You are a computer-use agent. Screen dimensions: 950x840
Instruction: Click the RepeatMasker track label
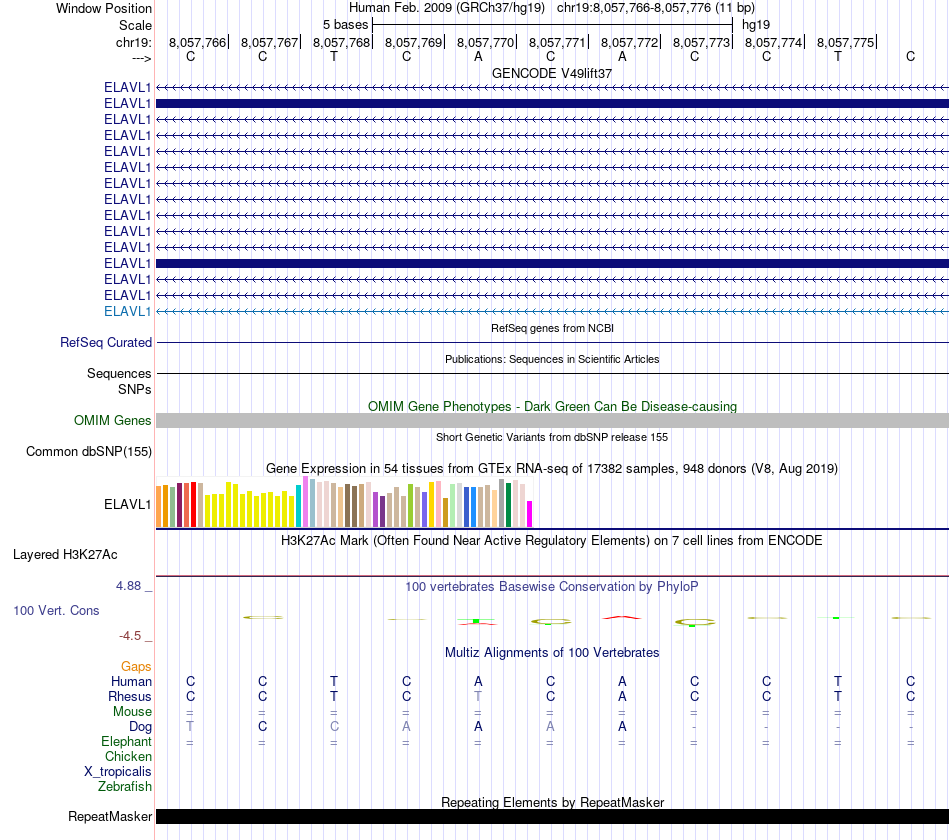(110, 817)
